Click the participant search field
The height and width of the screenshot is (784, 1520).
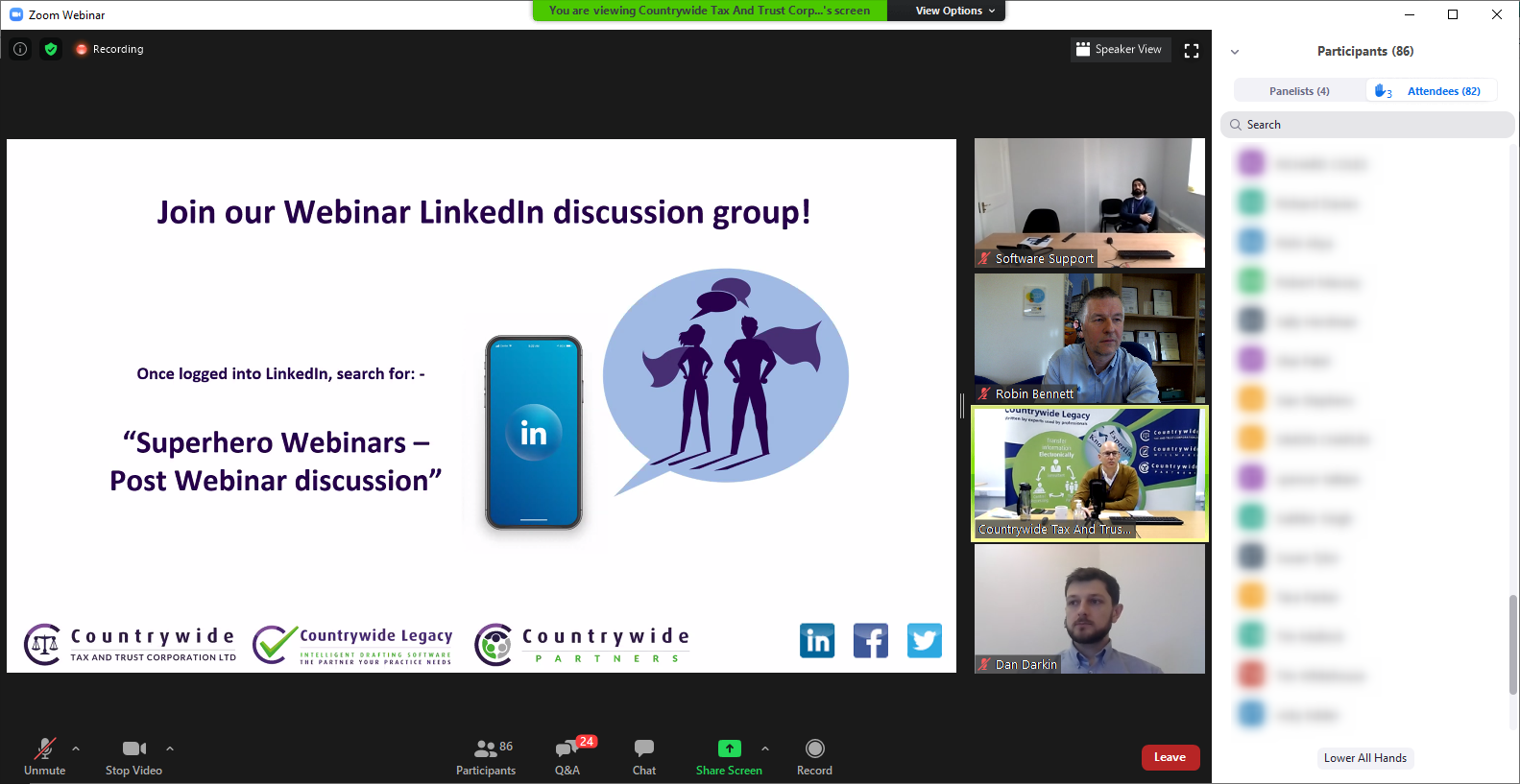[1367, 125]
